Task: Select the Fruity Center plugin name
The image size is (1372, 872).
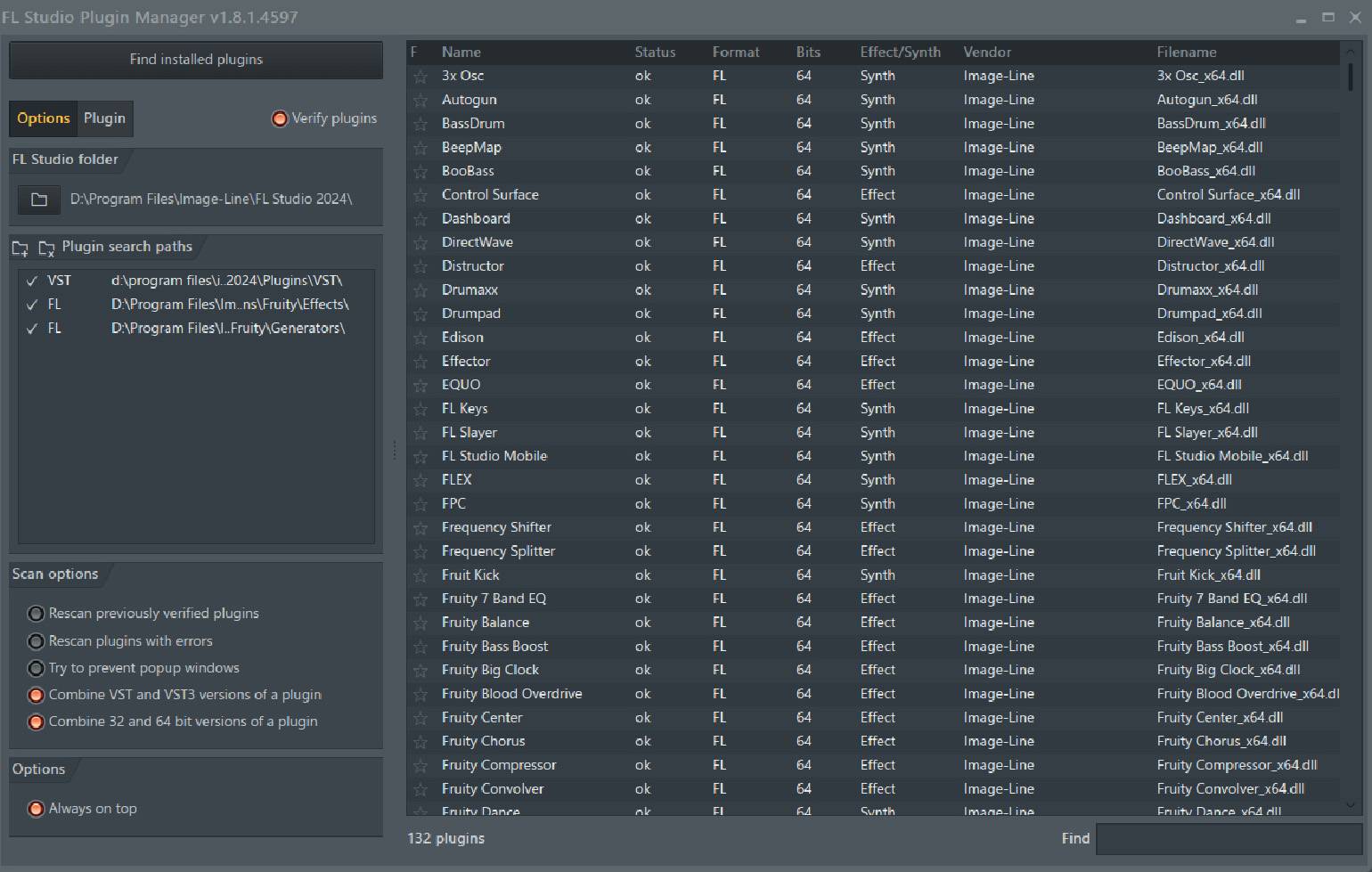Action: pyautogui.click(x=482, y=719)
